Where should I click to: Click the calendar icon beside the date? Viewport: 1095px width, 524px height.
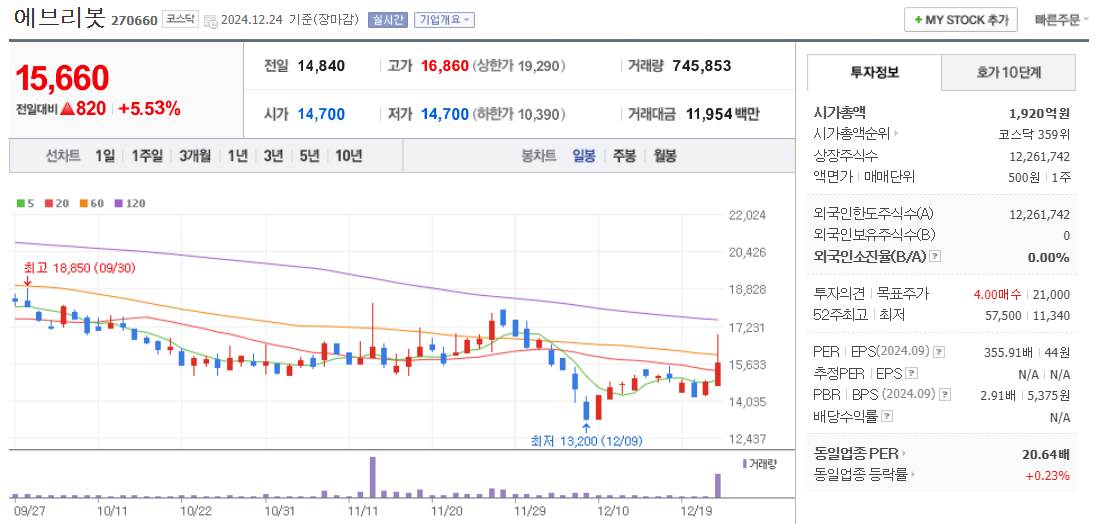210,21
